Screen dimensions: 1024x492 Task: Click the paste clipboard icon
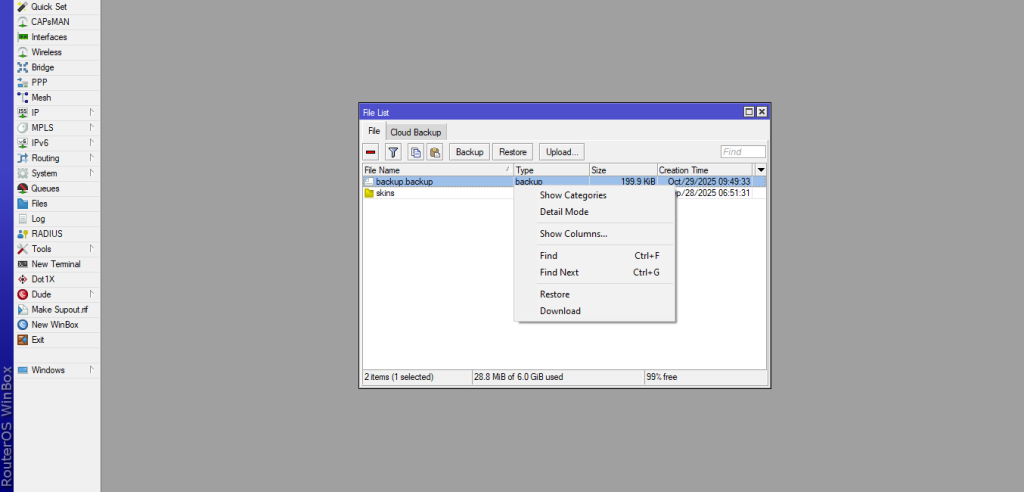[435, 152]
